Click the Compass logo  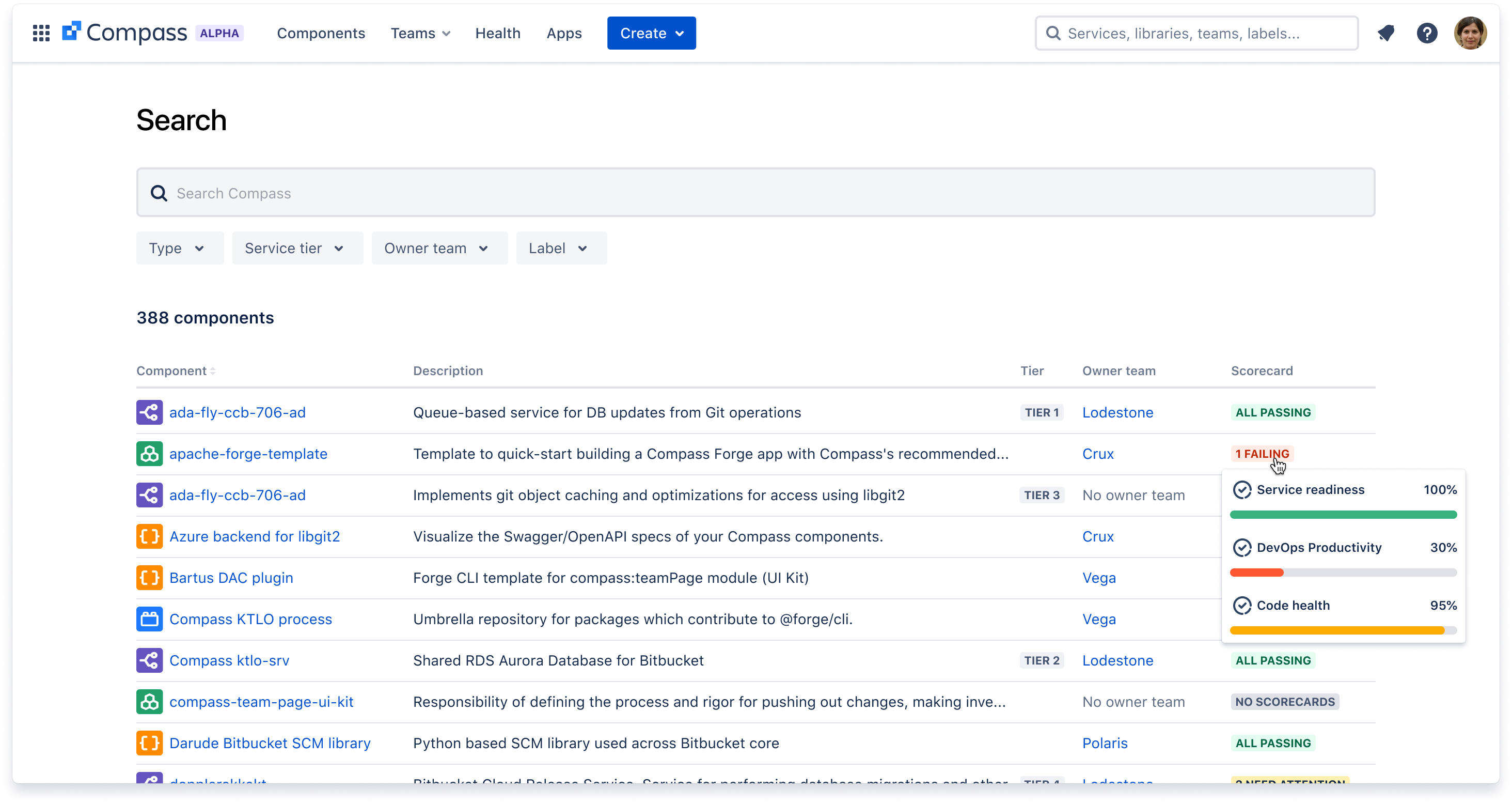125,33
